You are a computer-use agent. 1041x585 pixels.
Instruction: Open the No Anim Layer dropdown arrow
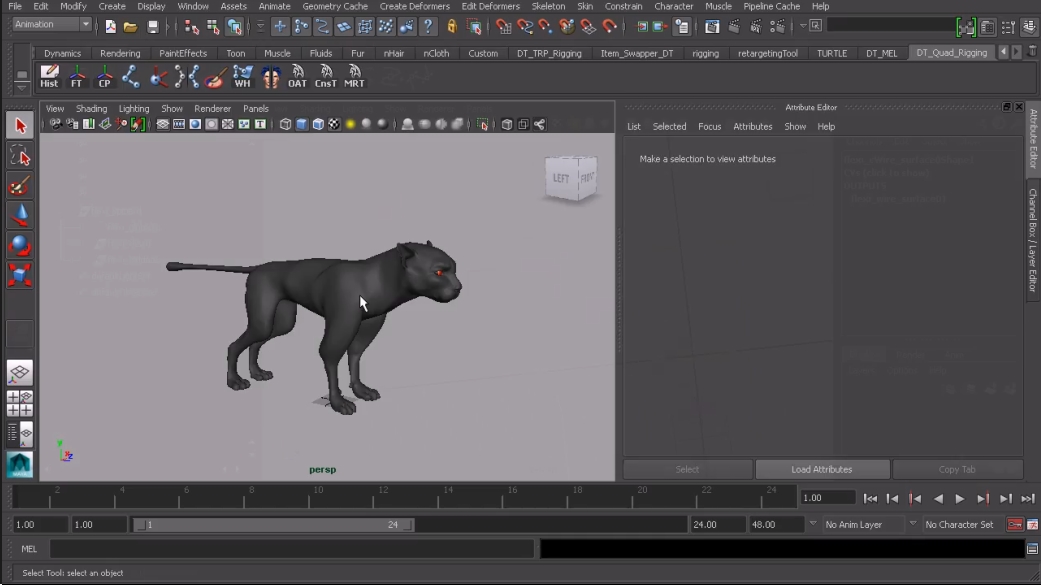(813, 524)
